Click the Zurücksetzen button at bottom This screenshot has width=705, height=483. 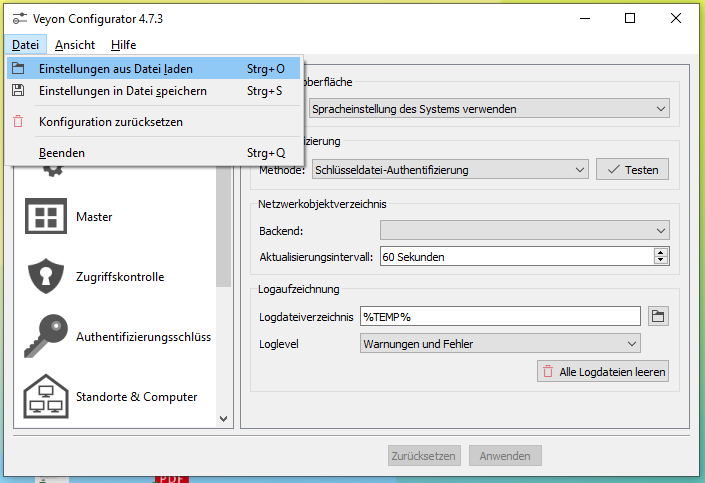pos(424,456)
